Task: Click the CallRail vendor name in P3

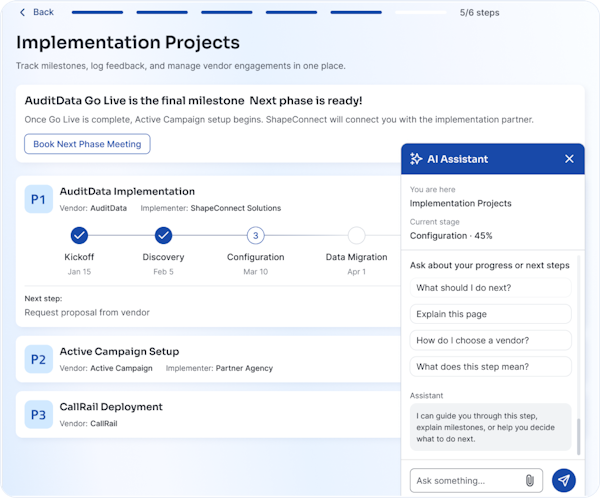Action: coord(104,424)
